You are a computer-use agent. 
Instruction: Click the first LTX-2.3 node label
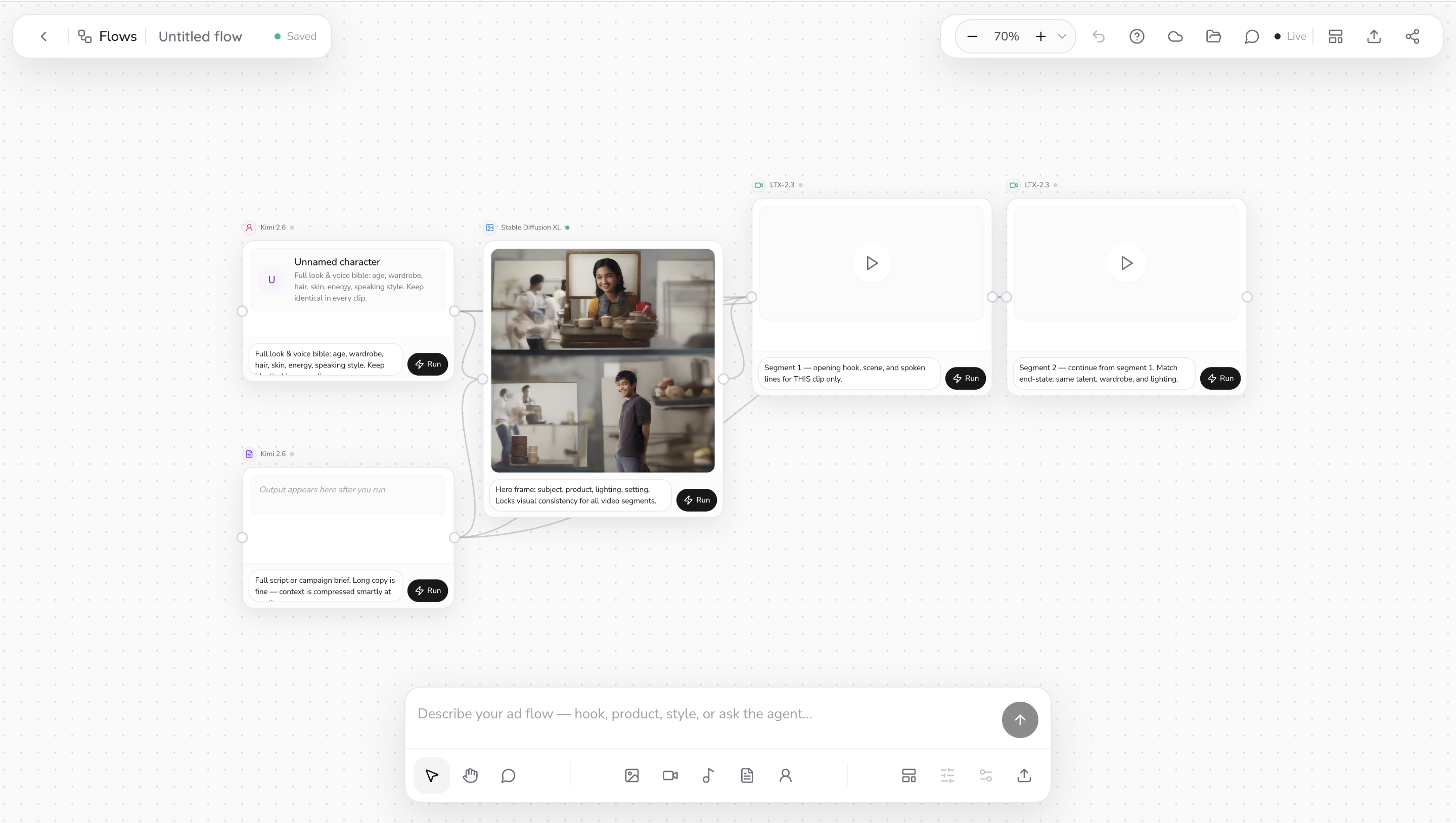click(782, 185)
